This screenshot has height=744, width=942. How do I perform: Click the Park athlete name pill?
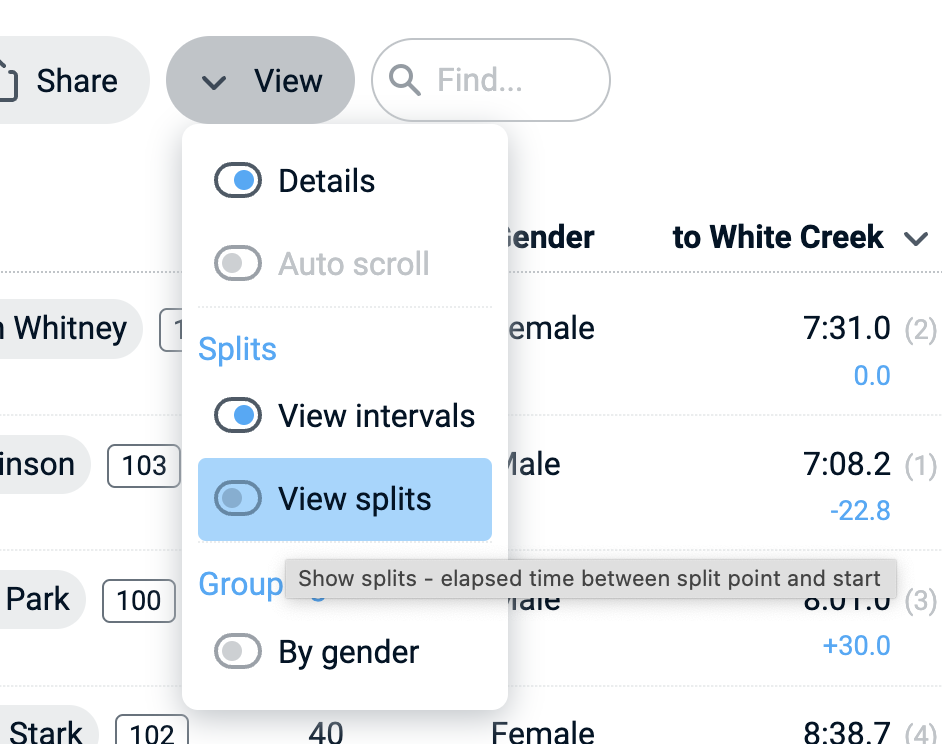pyautogui.click(x=38, y=600)
